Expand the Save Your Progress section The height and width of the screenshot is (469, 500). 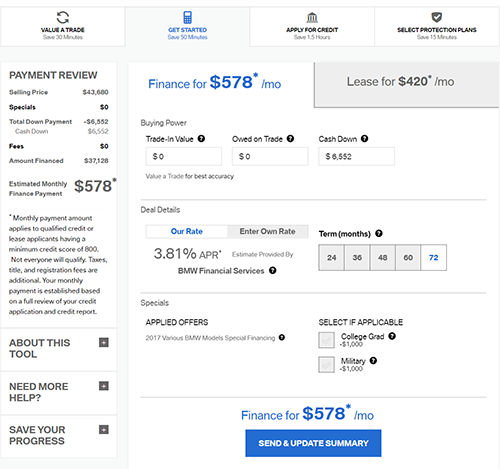point(104,429)
